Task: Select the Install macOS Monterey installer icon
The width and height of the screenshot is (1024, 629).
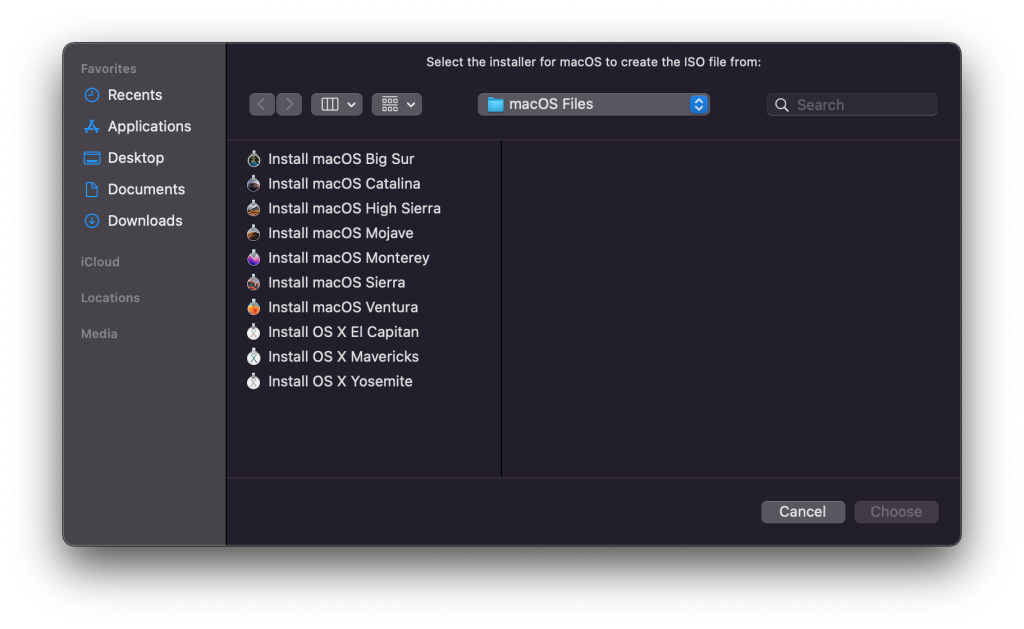Action: [253, 258]
